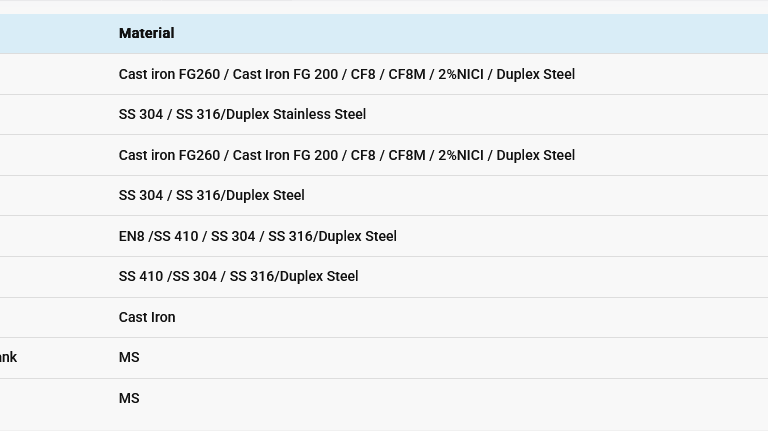Click SS 410 at start of SS 410 /SS 304 row
The height and width of the screenshot is (431, 768).
pyautogui.click(x=141, y=277)
